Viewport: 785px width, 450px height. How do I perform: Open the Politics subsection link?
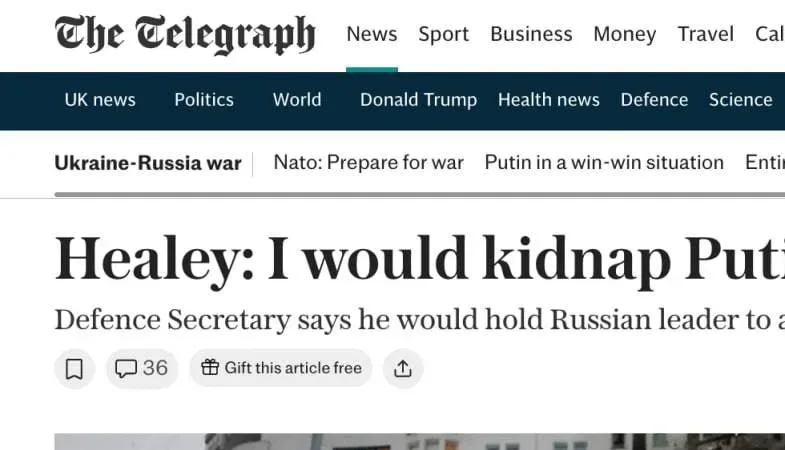pyautogui.click(x=204, y=100)
